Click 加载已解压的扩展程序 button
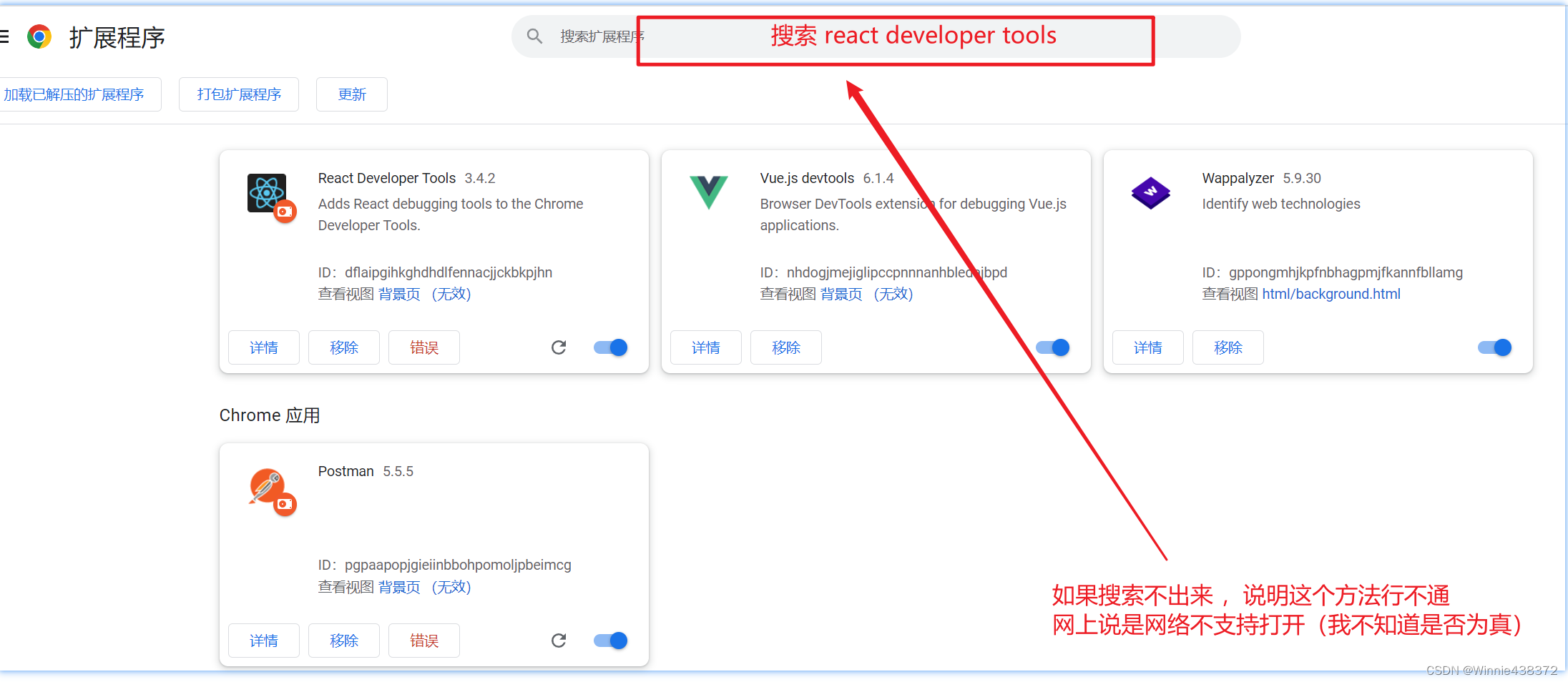Viewport: 1568px width, 682px height. 75,94
